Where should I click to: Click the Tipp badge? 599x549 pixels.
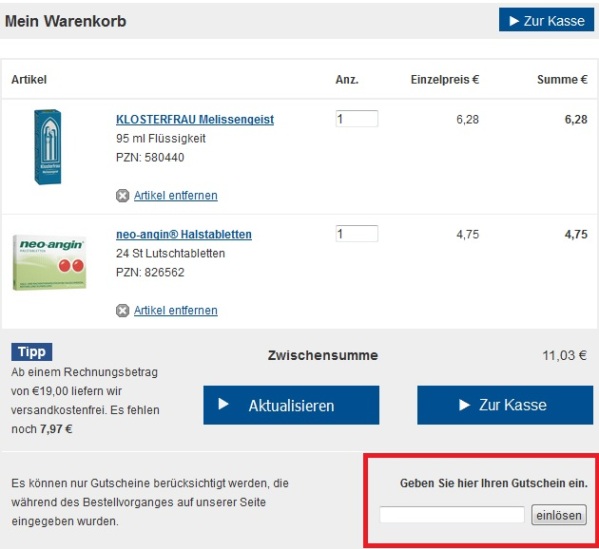point(32,352)
